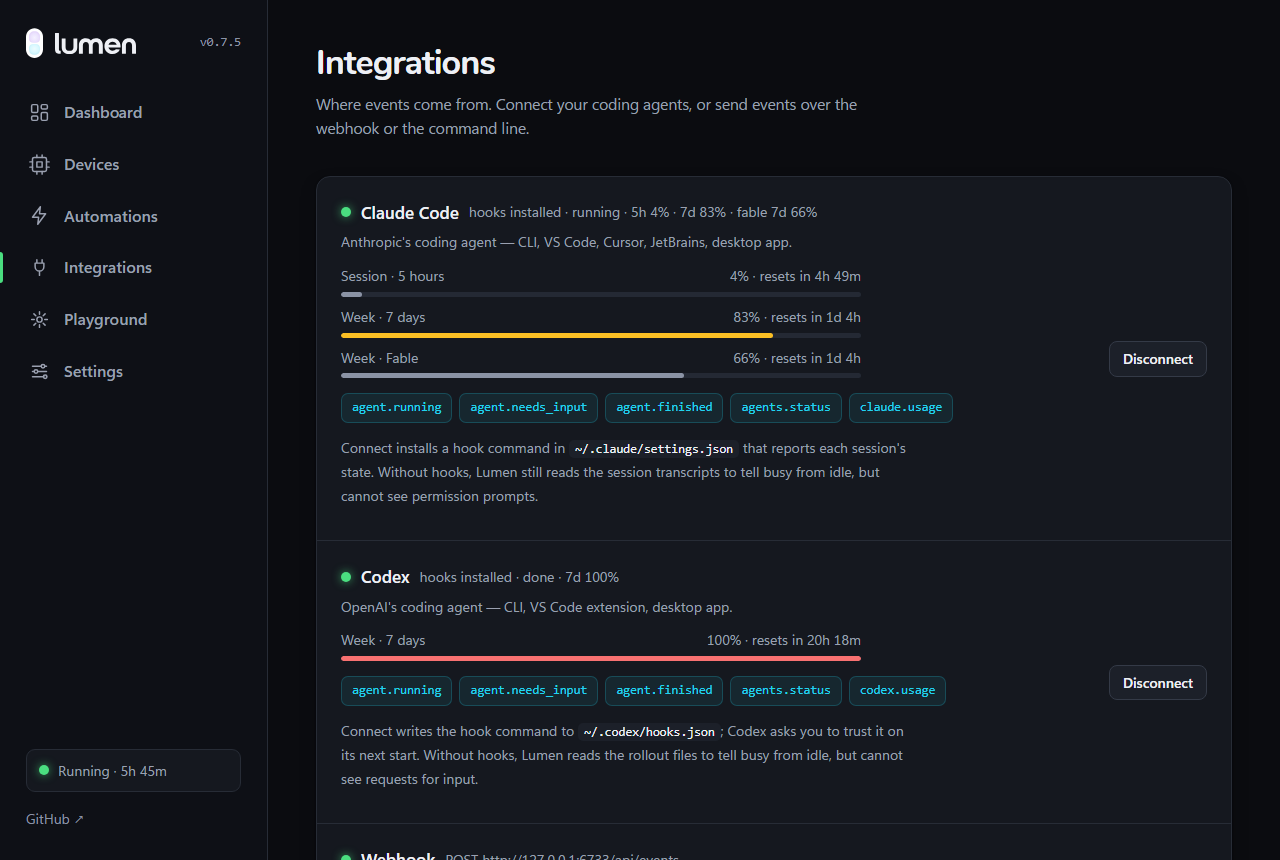Disconnect the Codex integration
1280x860 pixels.
click(1157, 683)
